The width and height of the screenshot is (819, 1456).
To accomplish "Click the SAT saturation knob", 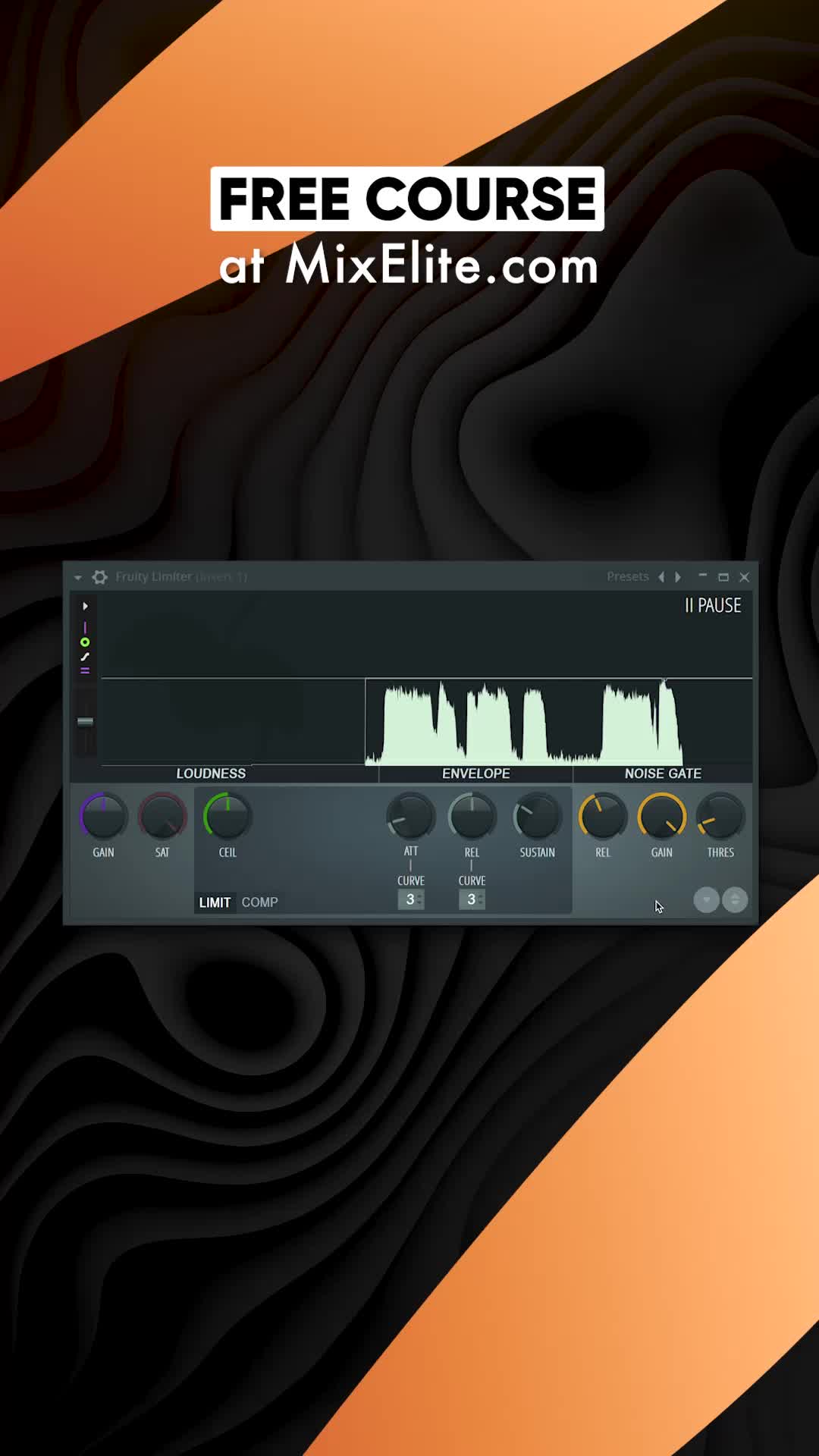I will (x=162, y=817).
